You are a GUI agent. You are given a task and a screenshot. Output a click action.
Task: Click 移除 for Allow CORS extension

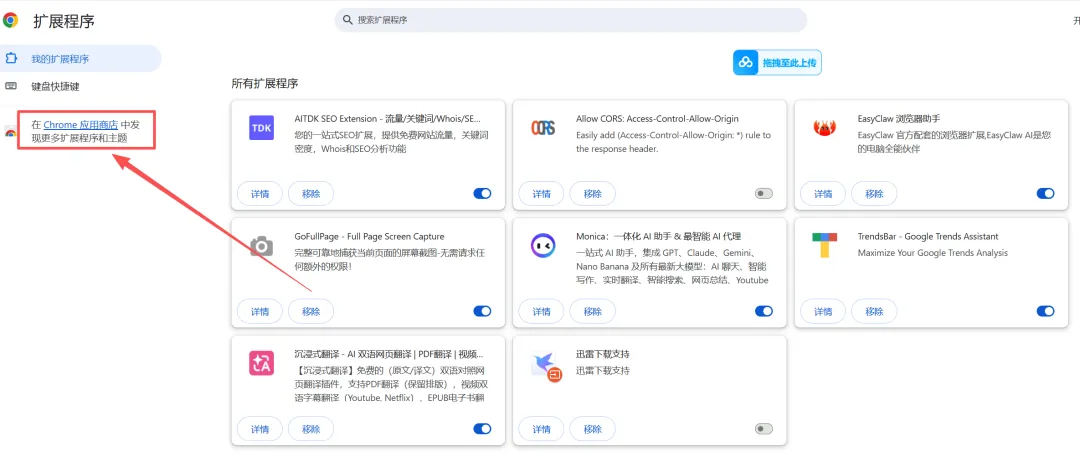click(592, 194)
